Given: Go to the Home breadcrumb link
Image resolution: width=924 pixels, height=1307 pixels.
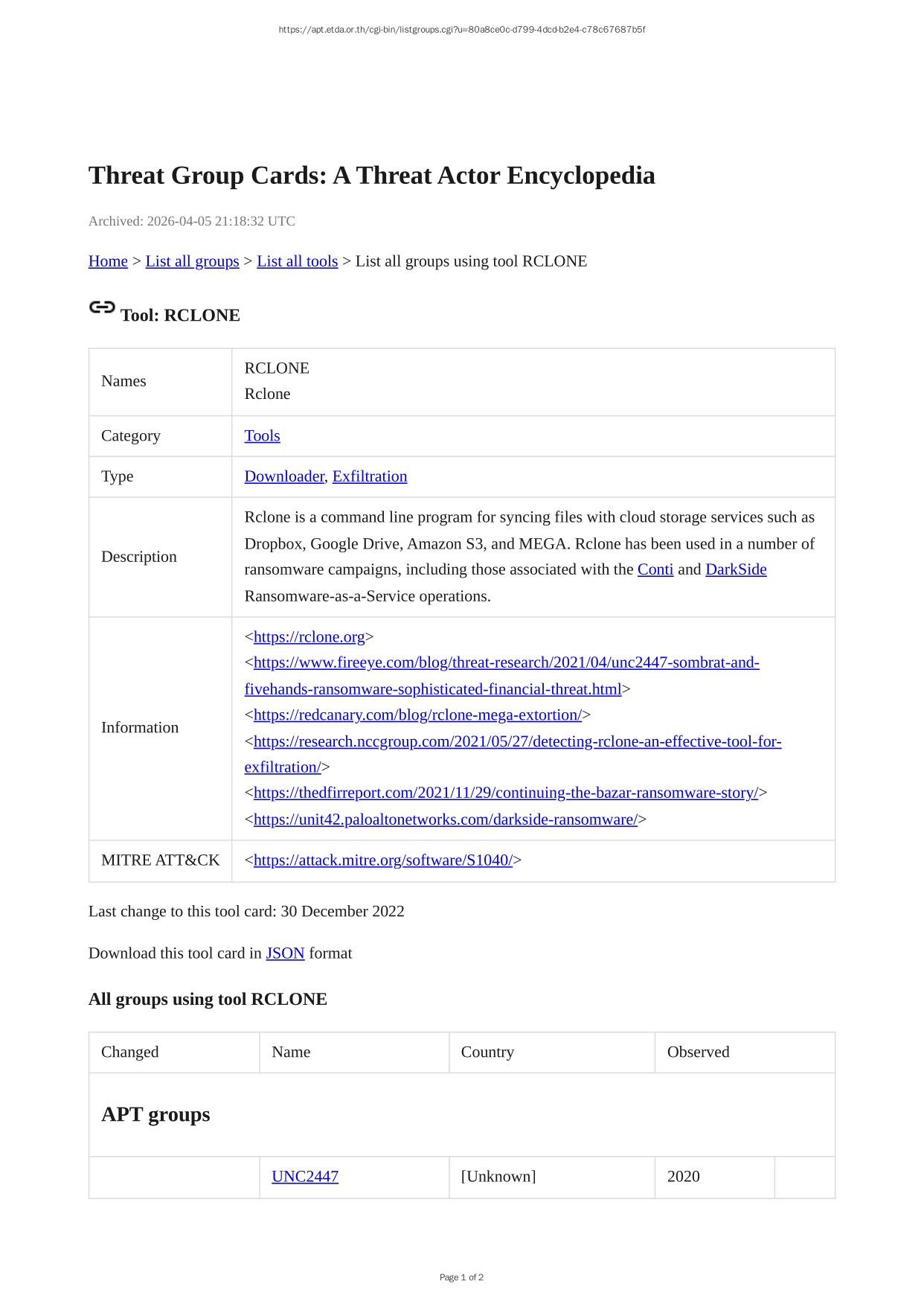Looking at the screenshot, I should point(108,261).
